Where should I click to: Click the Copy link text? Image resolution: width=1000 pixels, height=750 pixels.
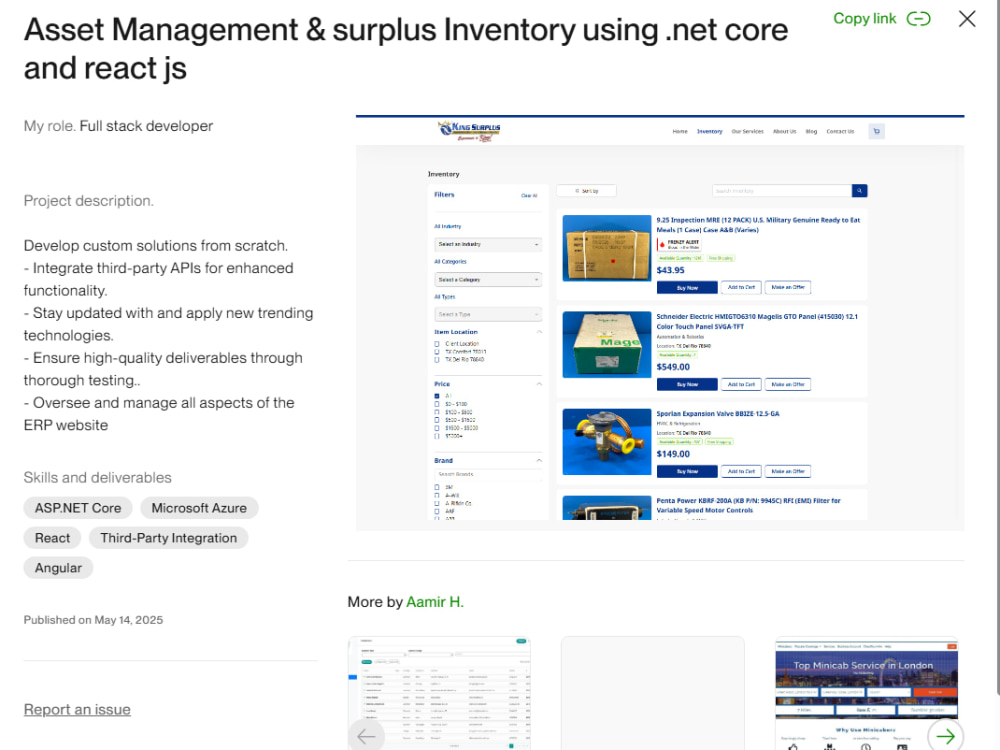click(x=864, y=18)
